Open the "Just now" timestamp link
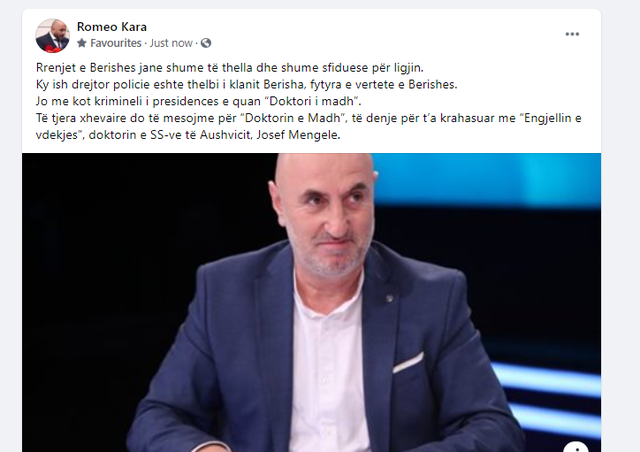The height and width of the screenshot is (452, 640). coord(171,43)
